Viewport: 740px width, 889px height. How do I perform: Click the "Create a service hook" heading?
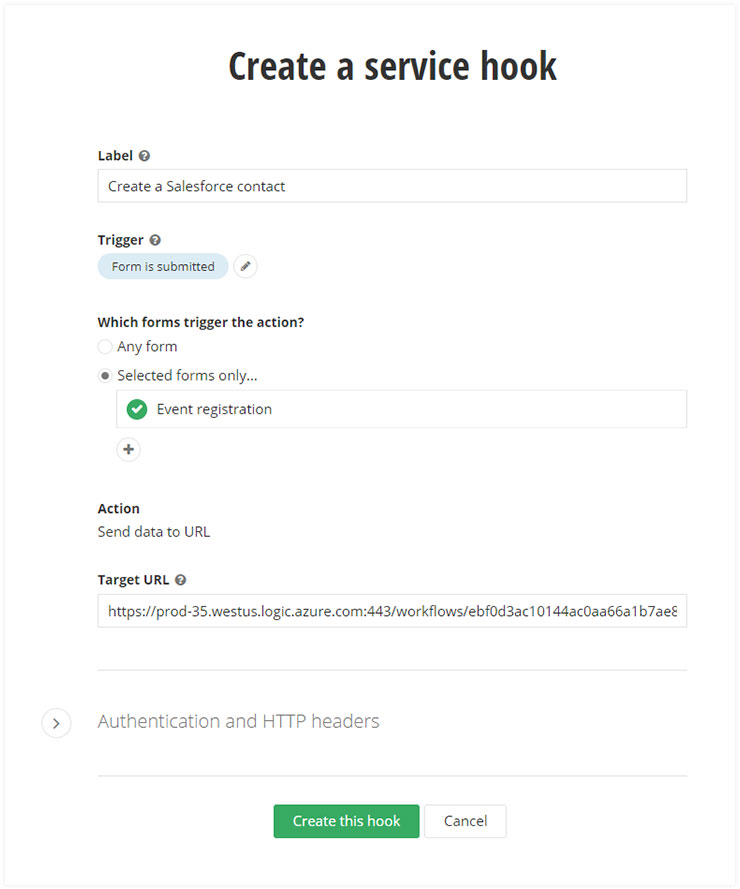point(392,66)
